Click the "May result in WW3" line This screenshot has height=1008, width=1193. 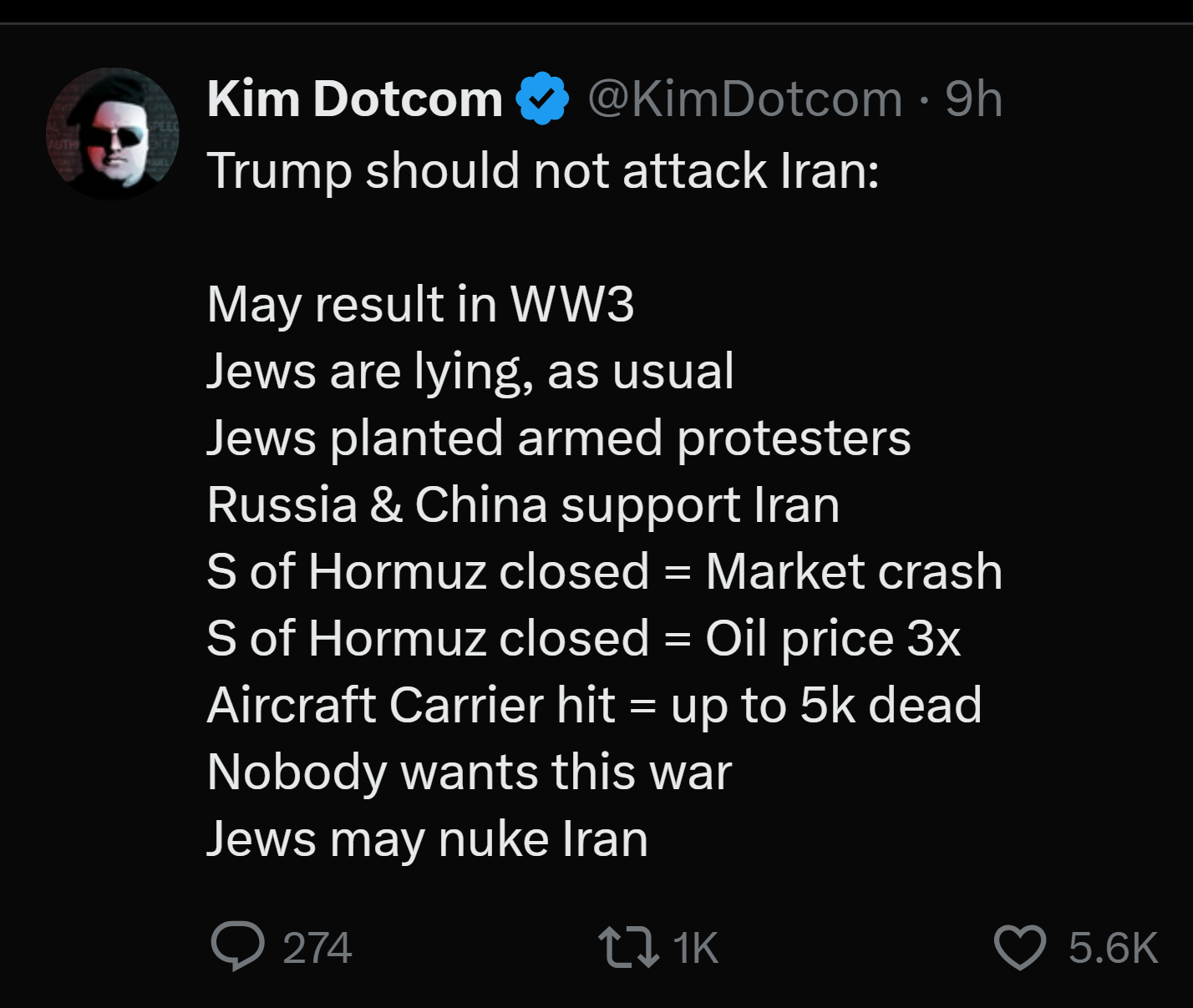point(420,303)
